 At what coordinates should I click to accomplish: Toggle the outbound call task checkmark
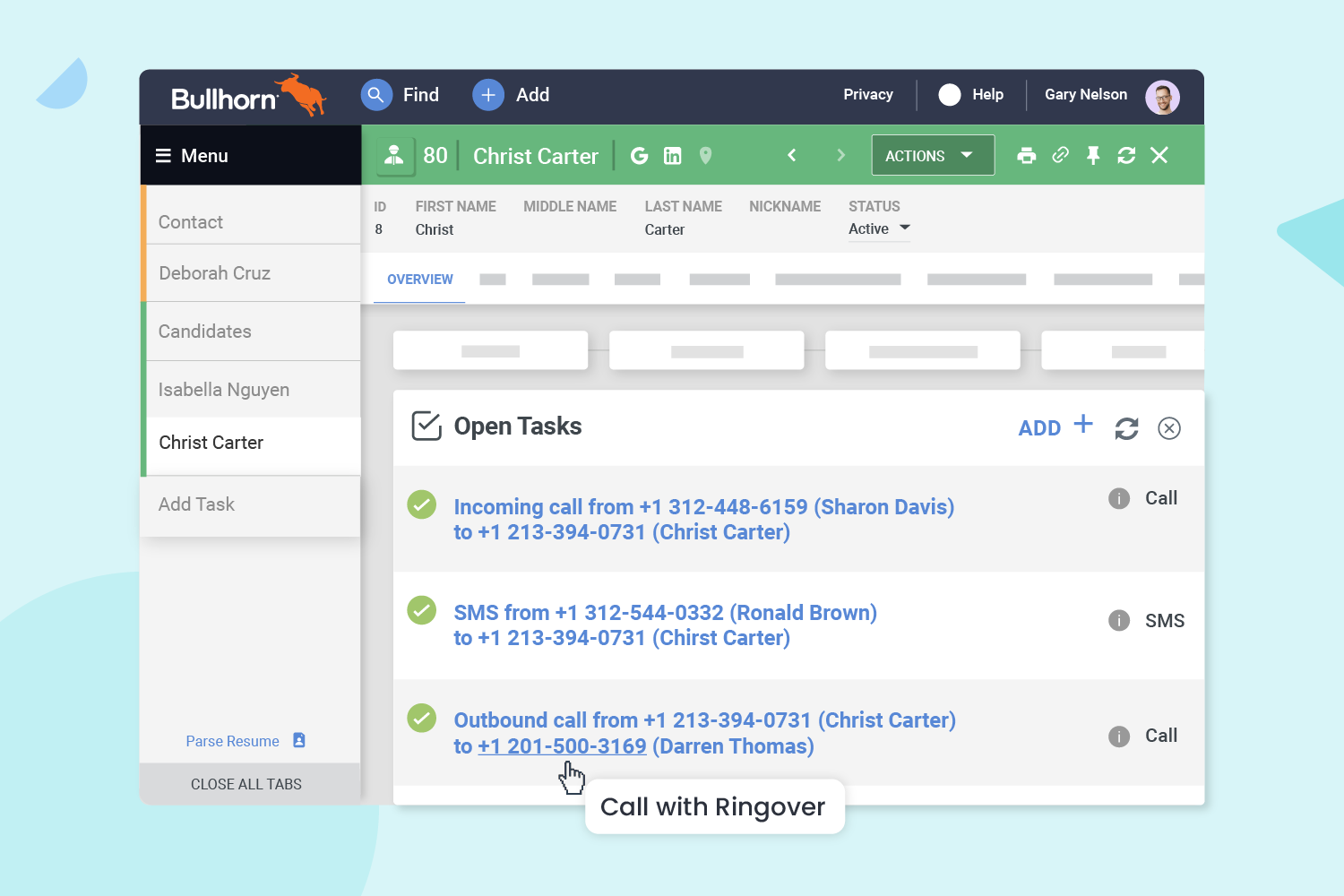click(x=422, y=718)
